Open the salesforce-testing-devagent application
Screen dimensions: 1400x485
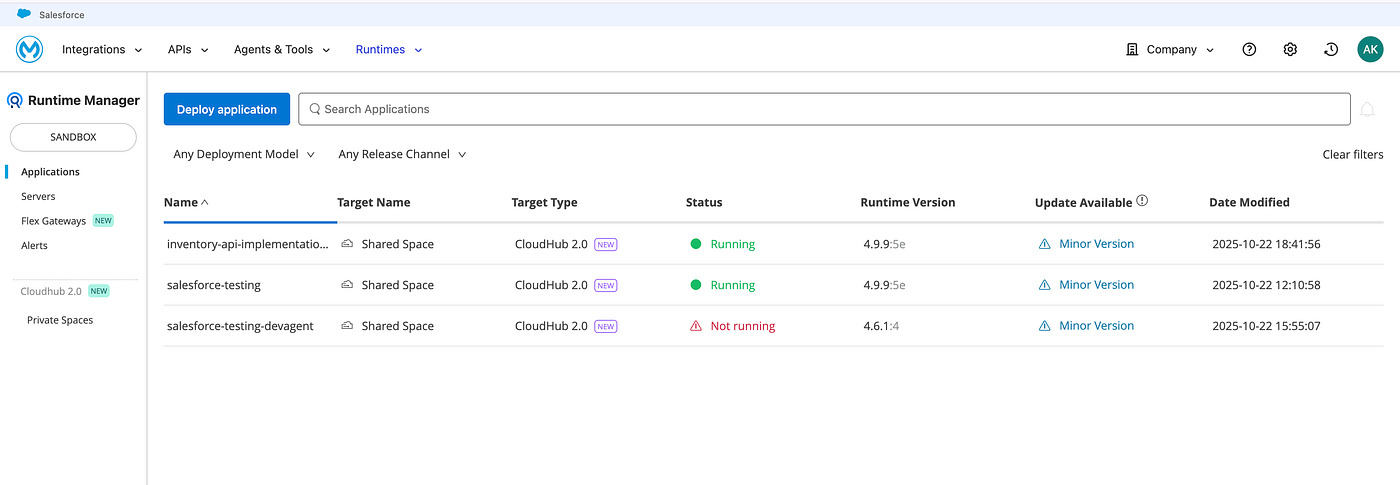[x=240, y=326]
